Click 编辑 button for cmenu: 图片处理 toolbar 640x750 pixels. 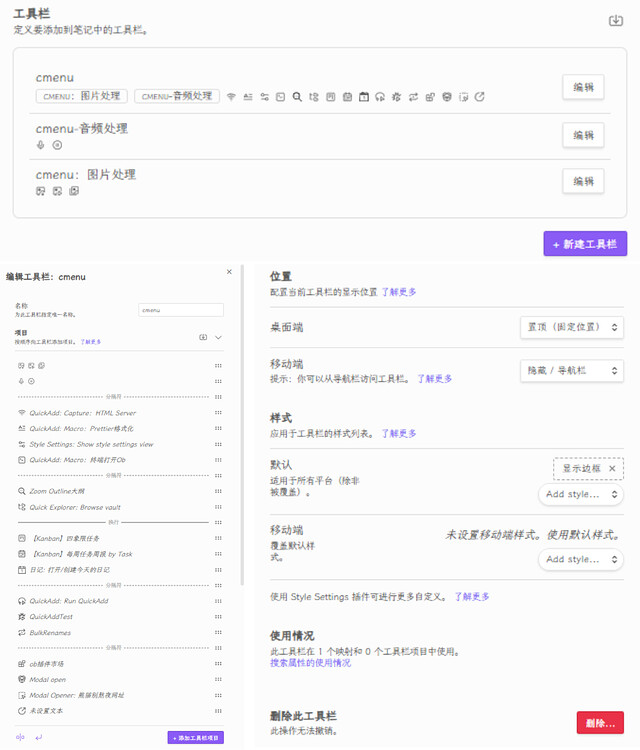tap(583, 181)
